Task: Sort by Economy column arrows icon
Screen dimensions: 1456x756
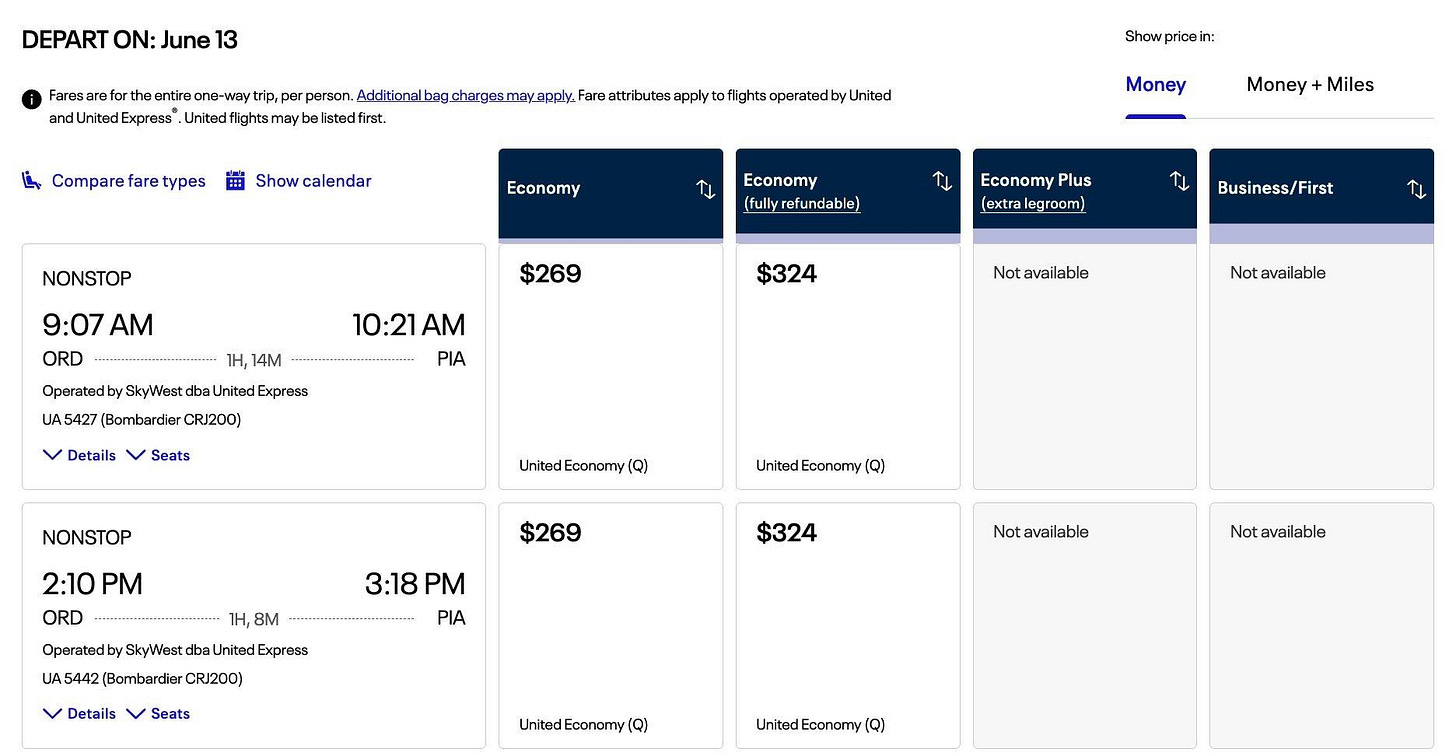Action: click(706, 188)
